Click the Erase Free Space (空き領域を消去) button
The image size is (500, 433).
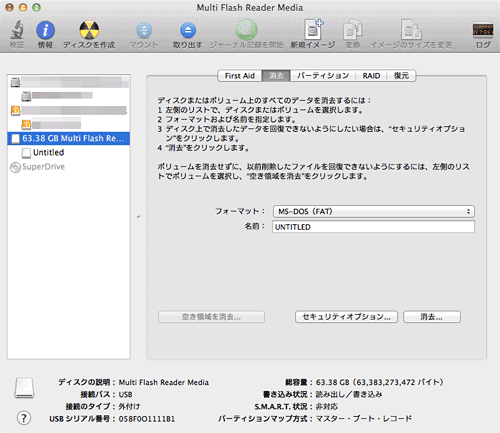[x=211, y=317]
